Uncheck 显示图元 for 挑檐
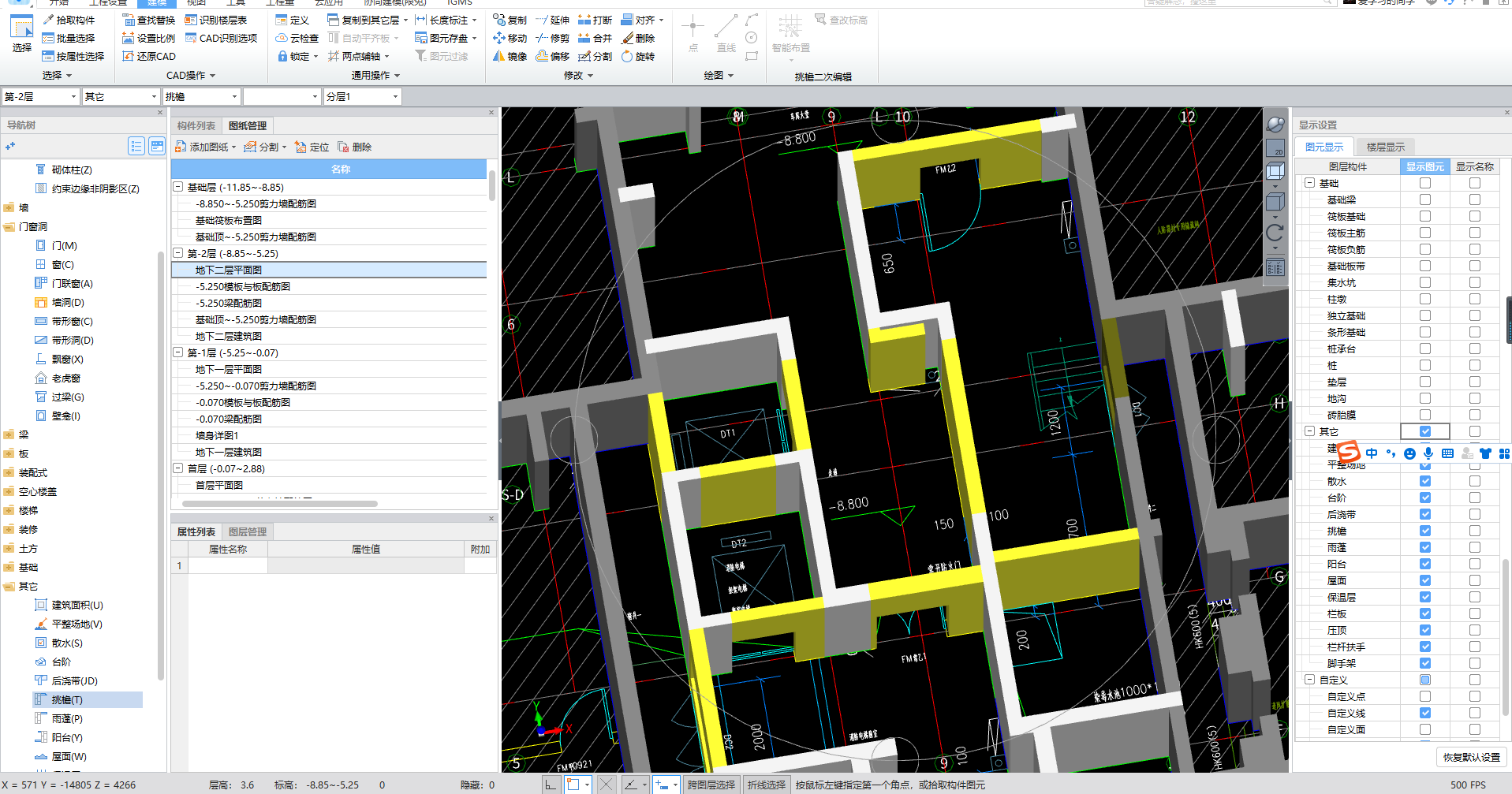This screenshot has width=1512, height=794. point(1424,531)
